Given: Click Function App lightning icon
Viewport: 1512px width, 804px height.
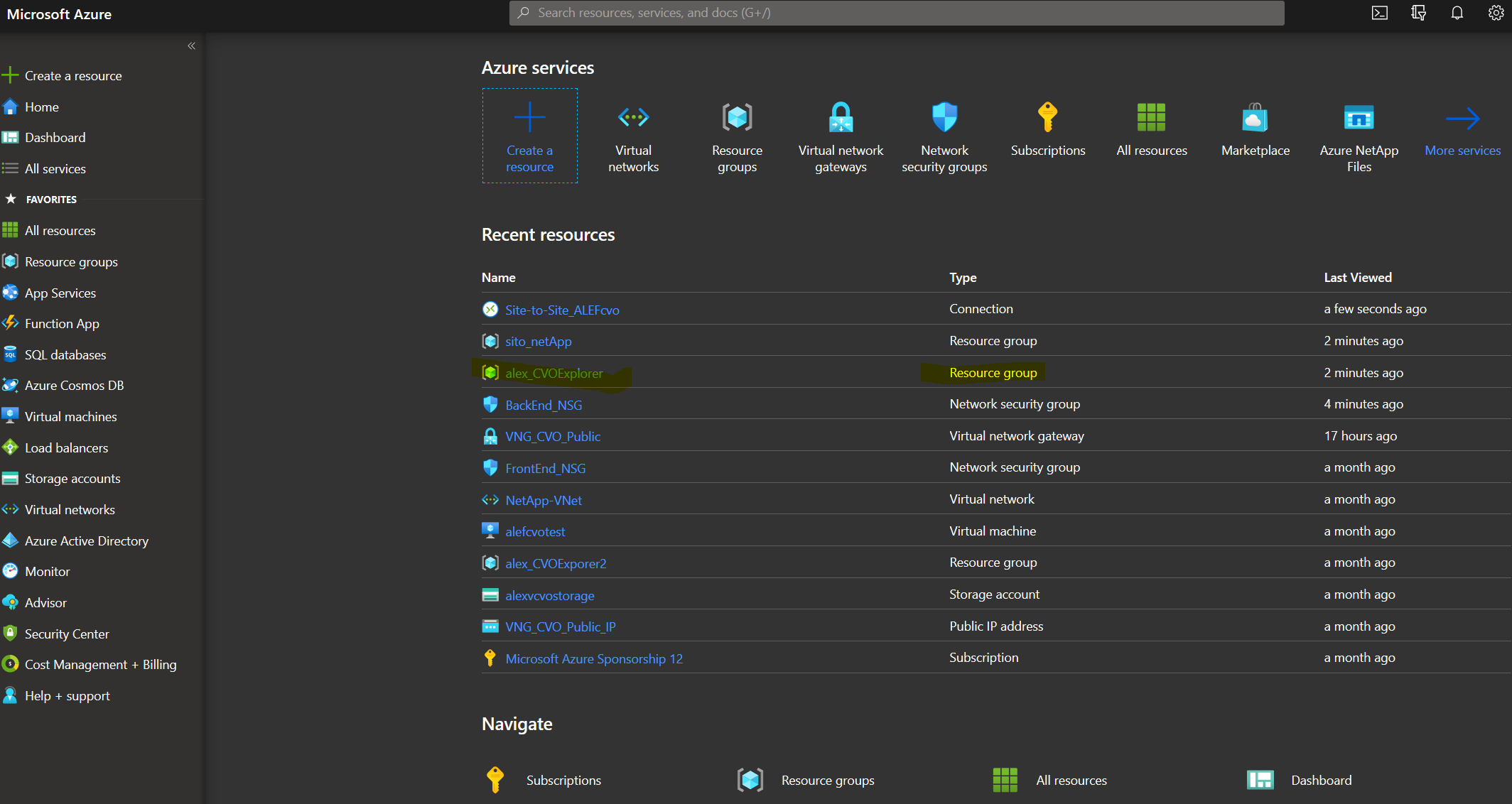Looking at the screenshot, I should tap(10, 323).
